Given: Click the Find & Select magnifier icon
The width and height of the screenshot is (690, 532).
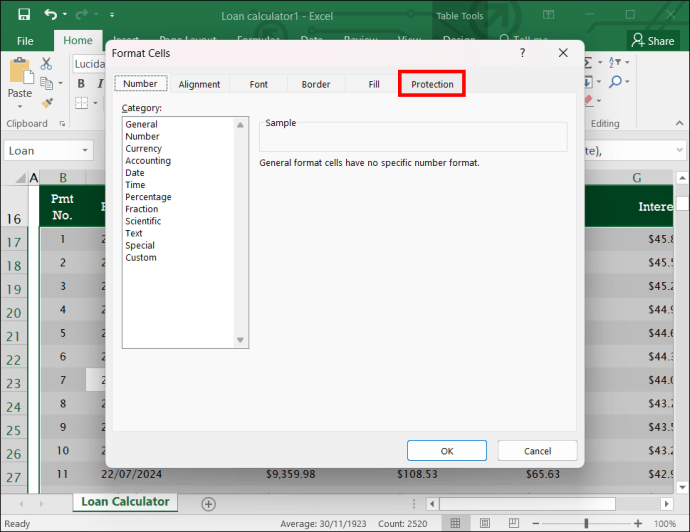Looking at the screenshot, I should pos(615,81).
